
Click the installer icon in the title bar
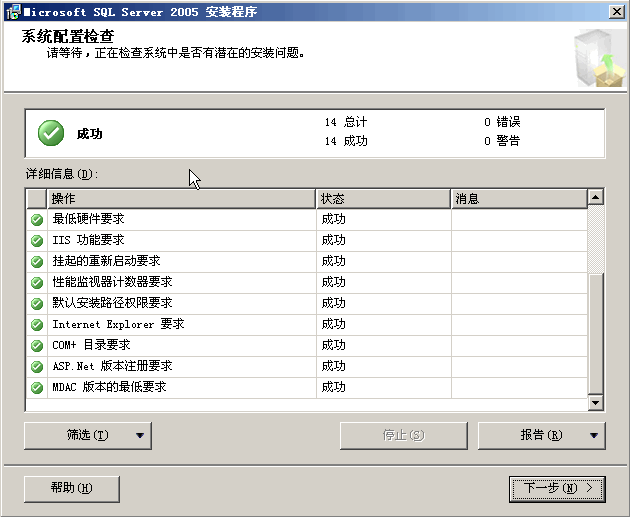(x=13, y=12)
